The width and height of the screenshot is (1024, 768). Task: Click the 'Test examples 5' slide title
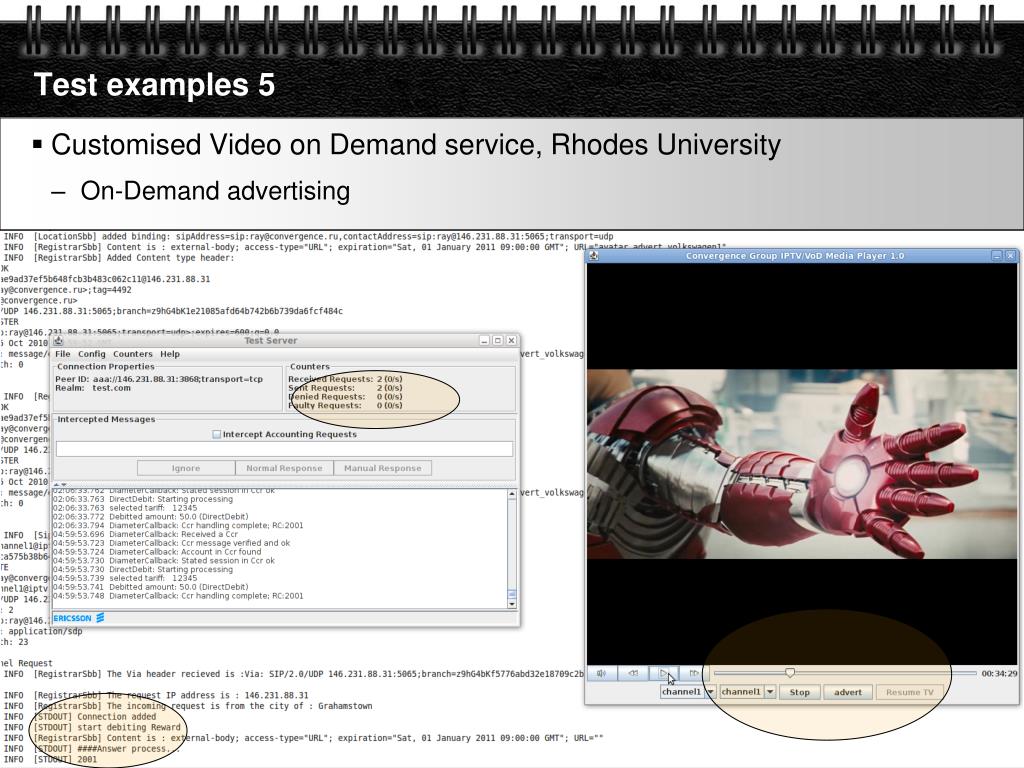coord(154,85)
